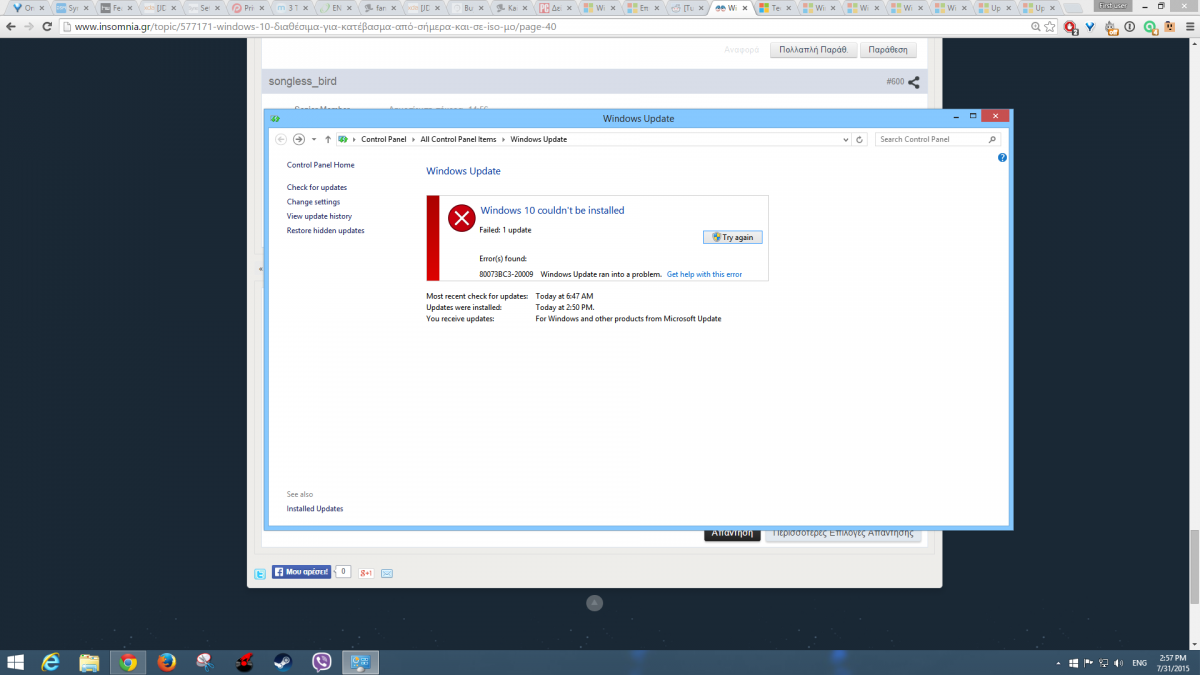
Task: Click the Try again button
Action: [x=733, y=237]
